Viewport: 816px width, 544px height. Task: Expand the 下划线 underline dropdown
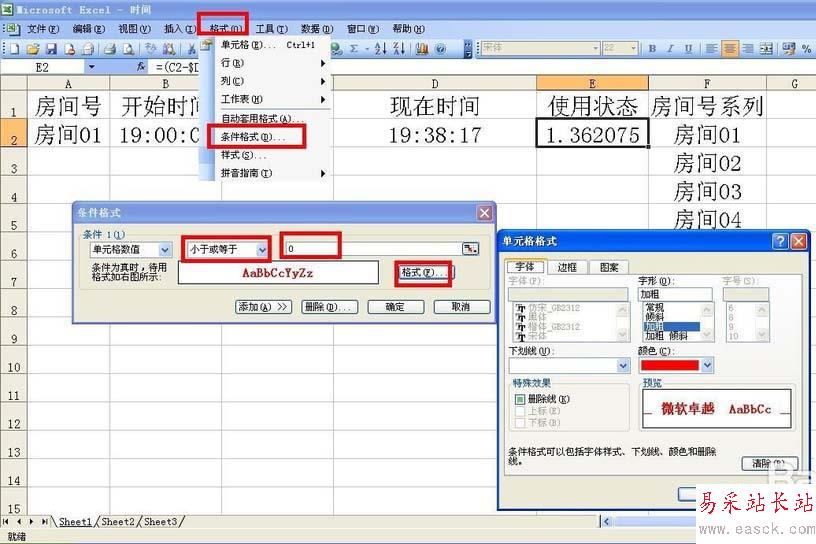[x=623, y=366]
